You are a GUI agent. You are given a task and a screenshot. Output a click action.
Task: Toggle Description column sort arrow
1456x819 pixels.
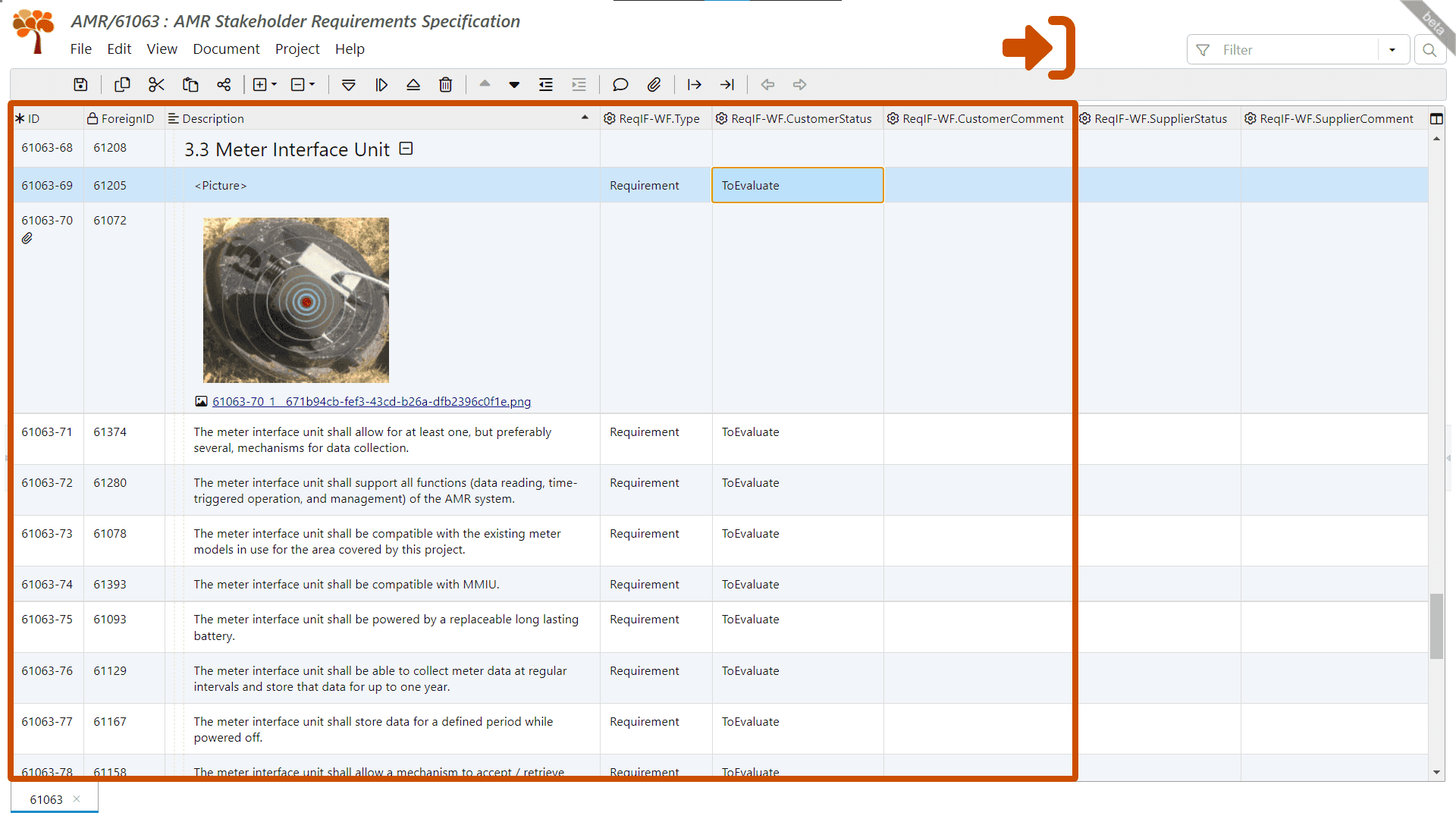click(585, 118)
